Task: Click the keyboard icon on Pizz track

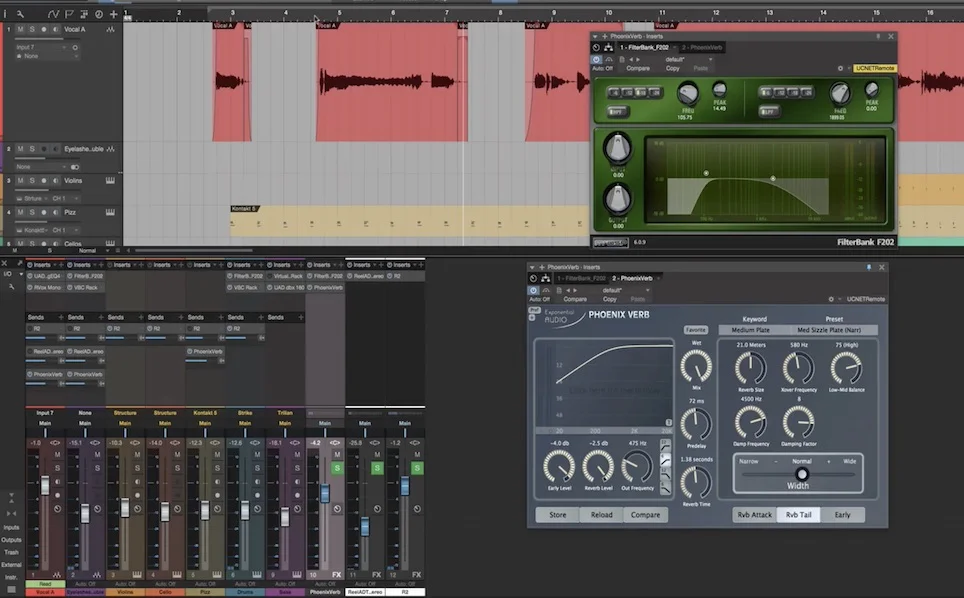Action: pyautogui.click(x=110, y=212)
